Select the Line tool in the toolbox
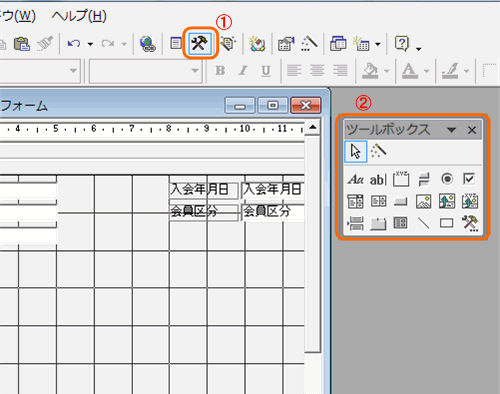This screenshot has width=500, height=394. click(424, 223)
